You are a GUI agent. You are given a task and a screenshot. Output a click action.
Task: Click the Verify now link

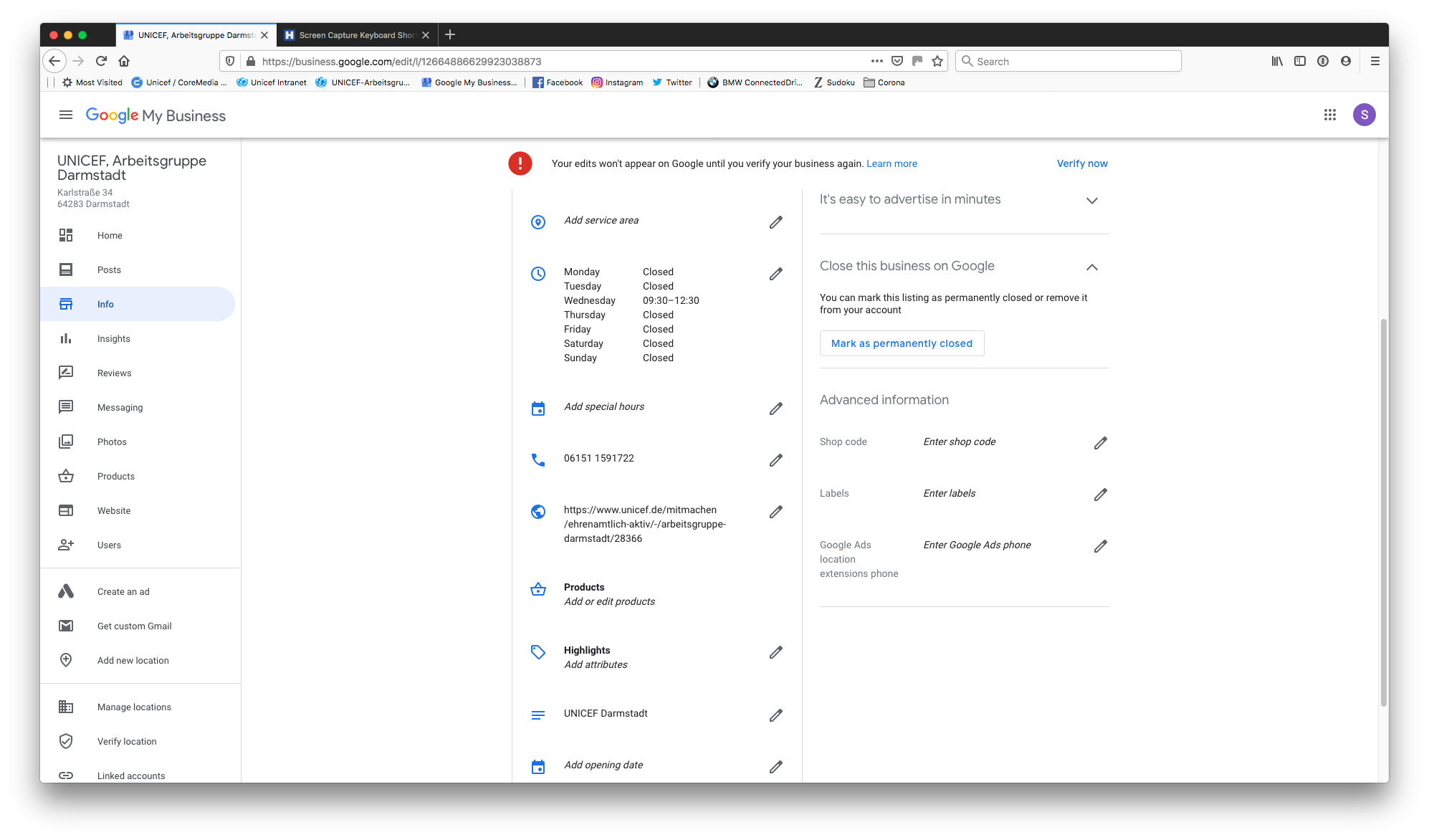[1081, 163]
